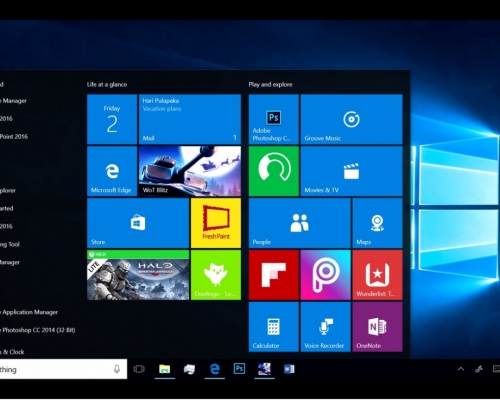Launch the Calculator tile
Screen dimensions: 500x400
274,327
